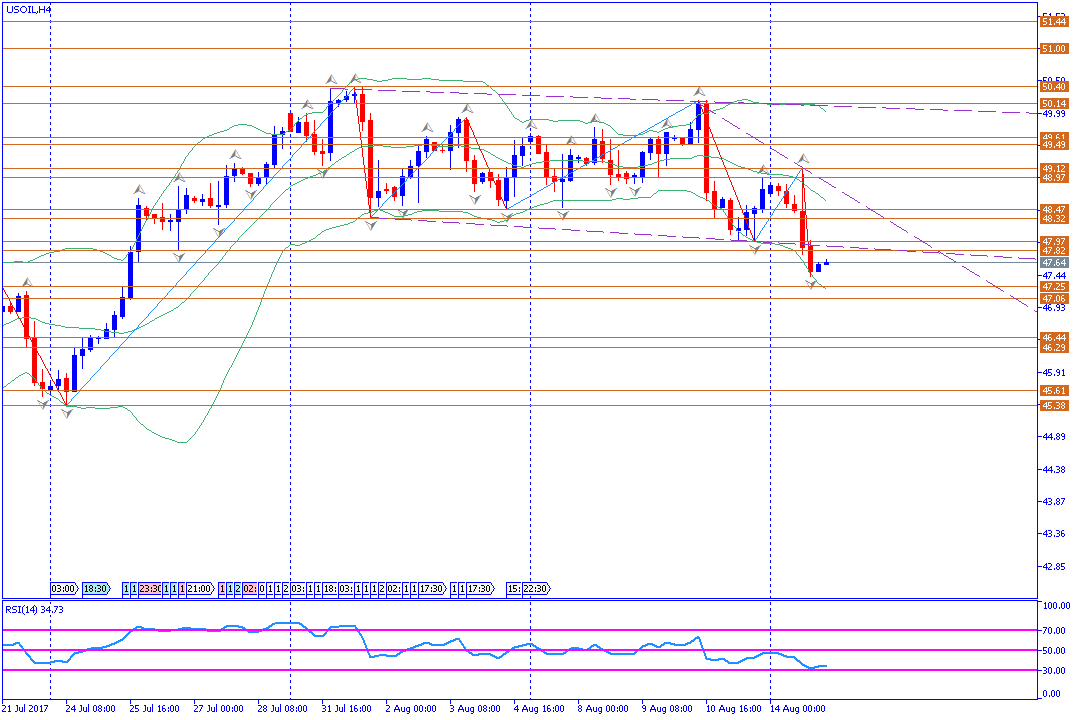Select the 45.38 support level label
This screenshot has width=1080, height=720.
pyautogui.click(x=1052, y=405)
